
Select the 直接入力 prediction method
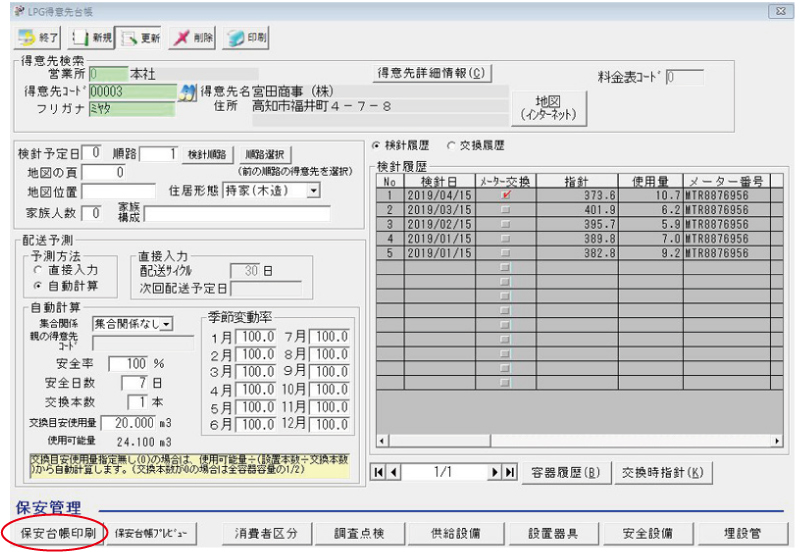click(39, 269)
